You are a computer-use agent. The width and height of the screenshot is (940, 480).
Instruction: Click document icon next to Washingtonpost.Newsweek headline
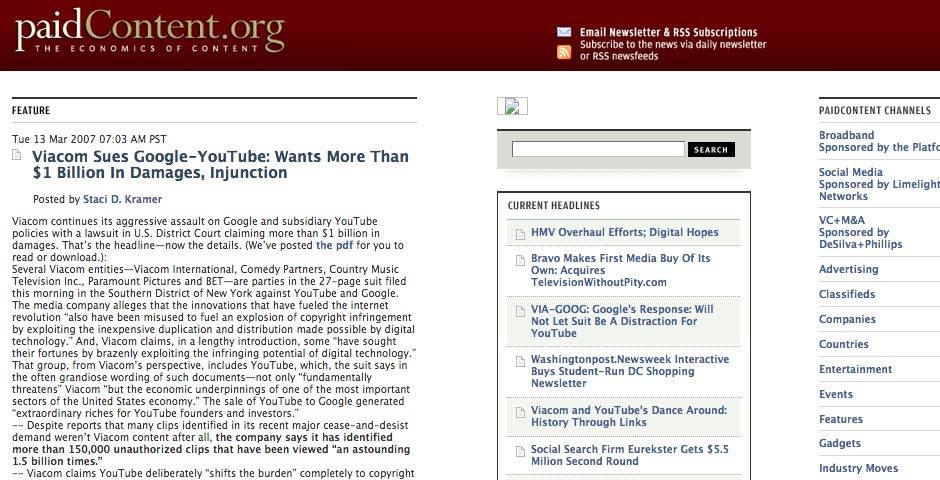[520, 361]
